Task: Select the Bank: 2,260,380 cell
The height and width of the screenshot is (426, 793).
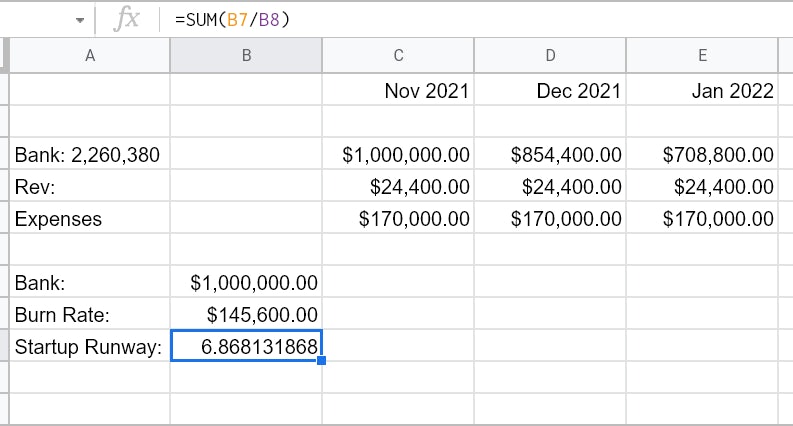Action: pos(90,155)
